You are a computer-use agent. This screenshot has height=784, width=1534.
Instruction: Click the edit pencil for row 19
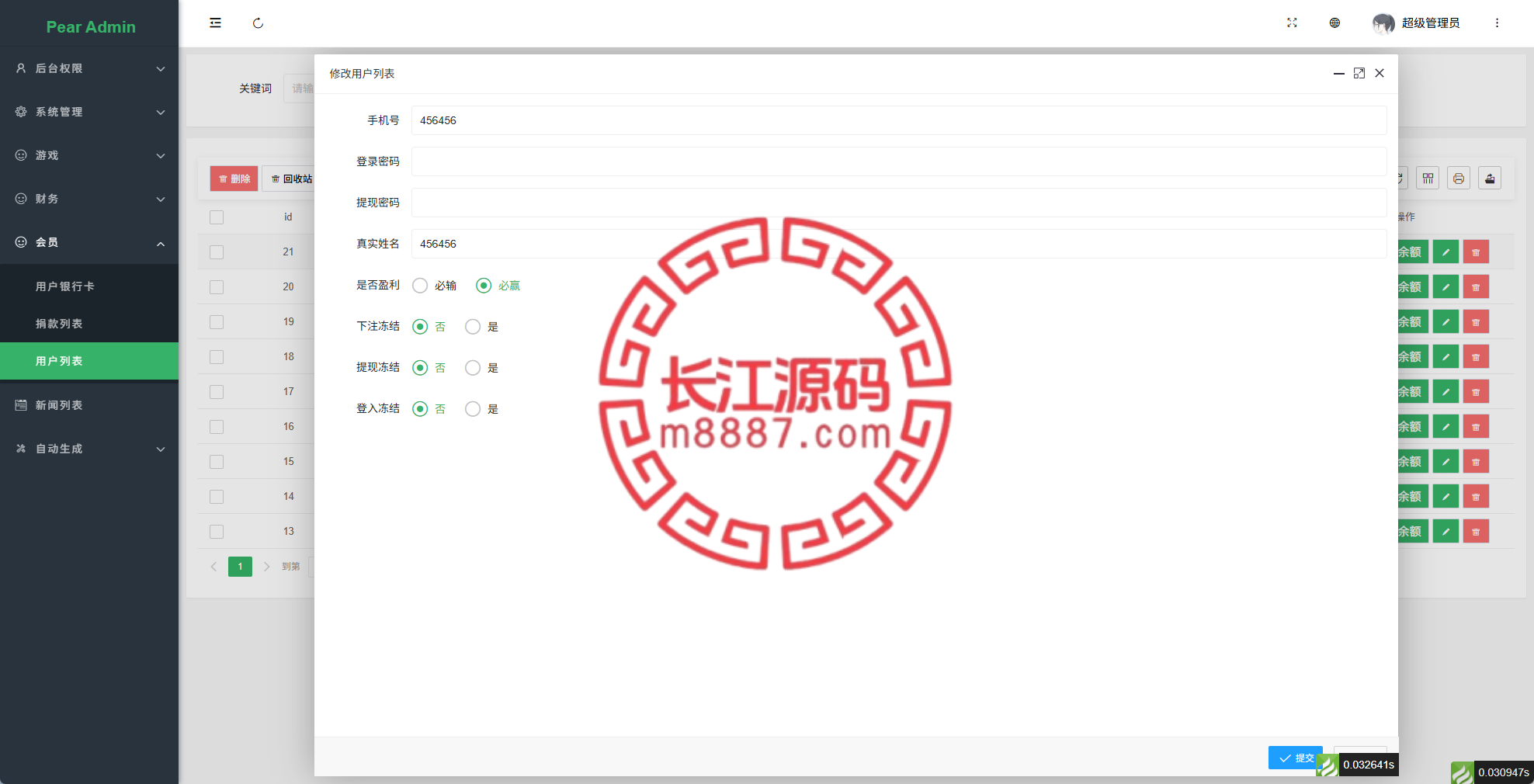pyautogui.click(x=1445, y=322)
